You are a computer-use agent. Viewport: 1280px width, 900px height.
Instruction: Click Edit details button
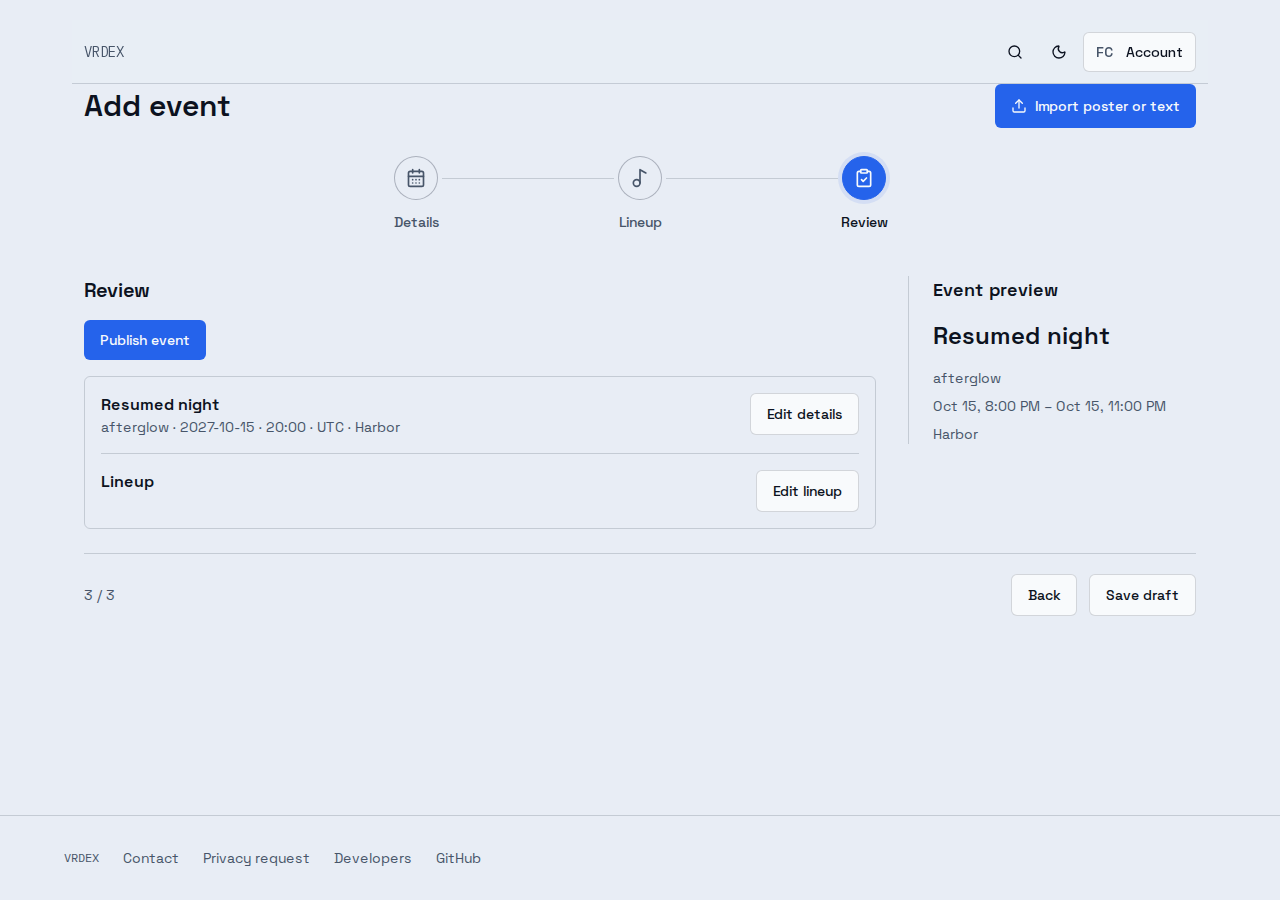pos(804,414)
